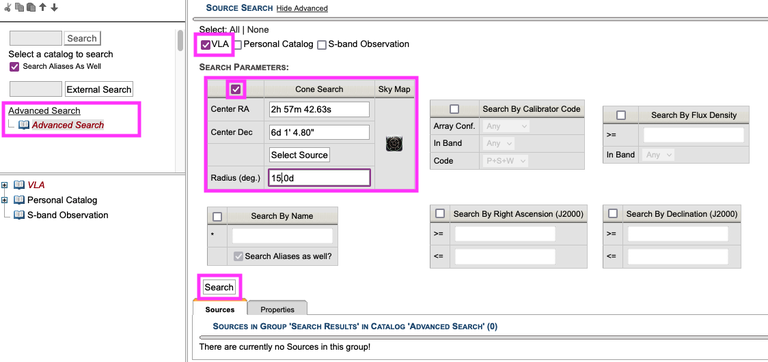
Task: Click the VLA catalog book icon
Action: (19, 185)
